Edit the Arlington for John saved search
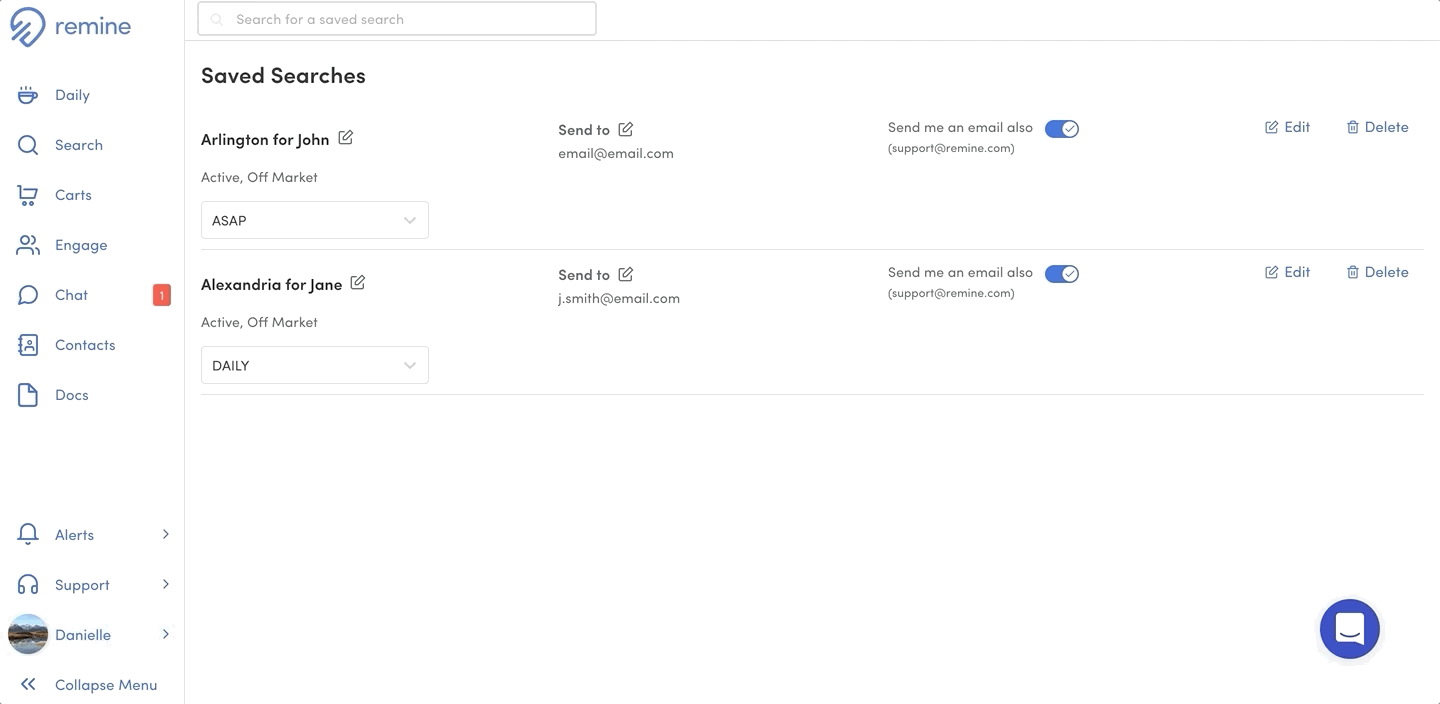The height and width of the screenshot is (704, 1440). coord(1288,127)
